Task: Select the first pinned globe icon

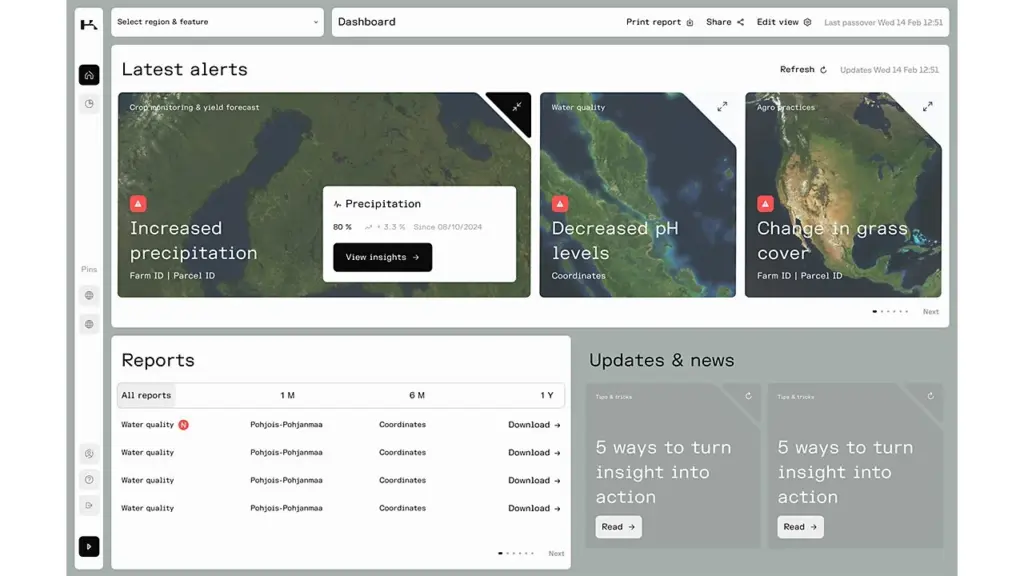Action: [89, 295]
